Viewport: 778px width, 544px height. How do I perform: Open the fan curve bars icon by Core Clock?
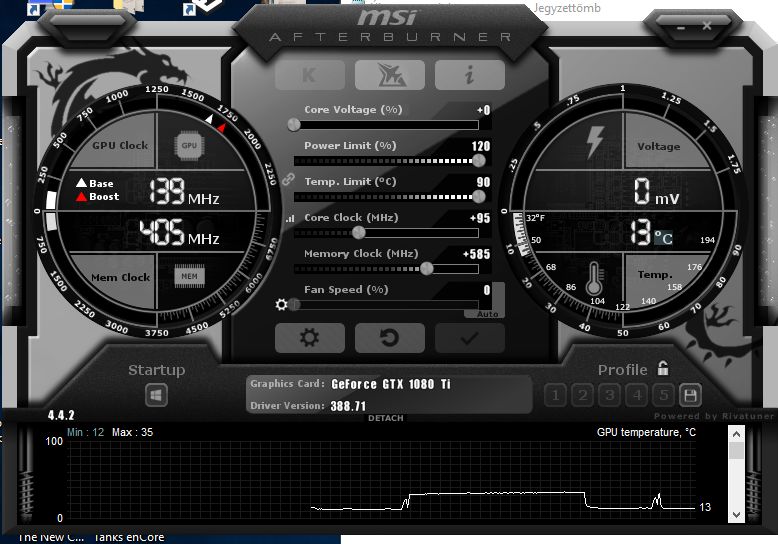pos(290,218)
